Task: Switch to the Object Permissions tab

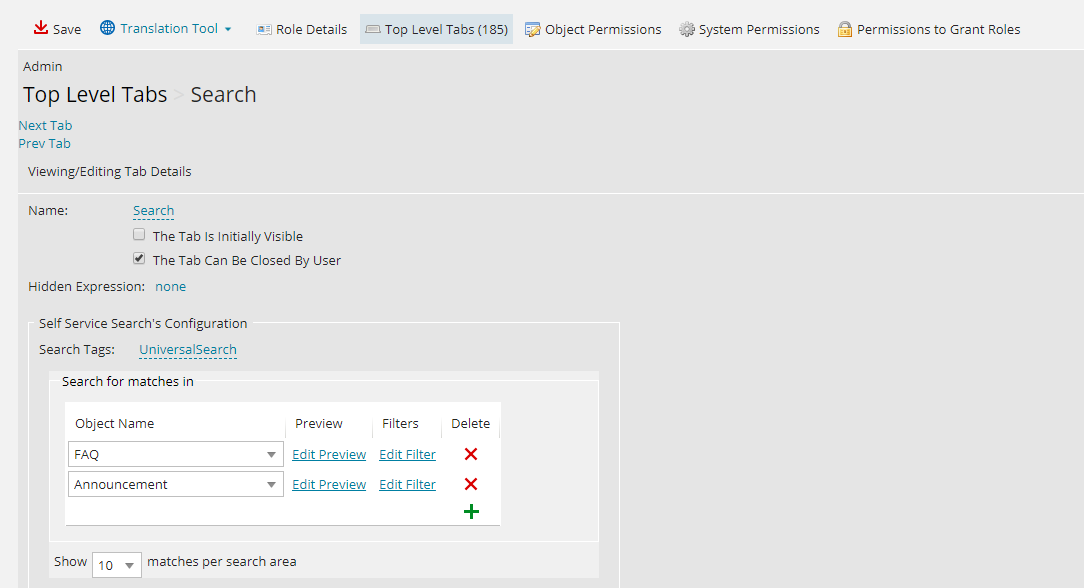Action: pos(593,29)
